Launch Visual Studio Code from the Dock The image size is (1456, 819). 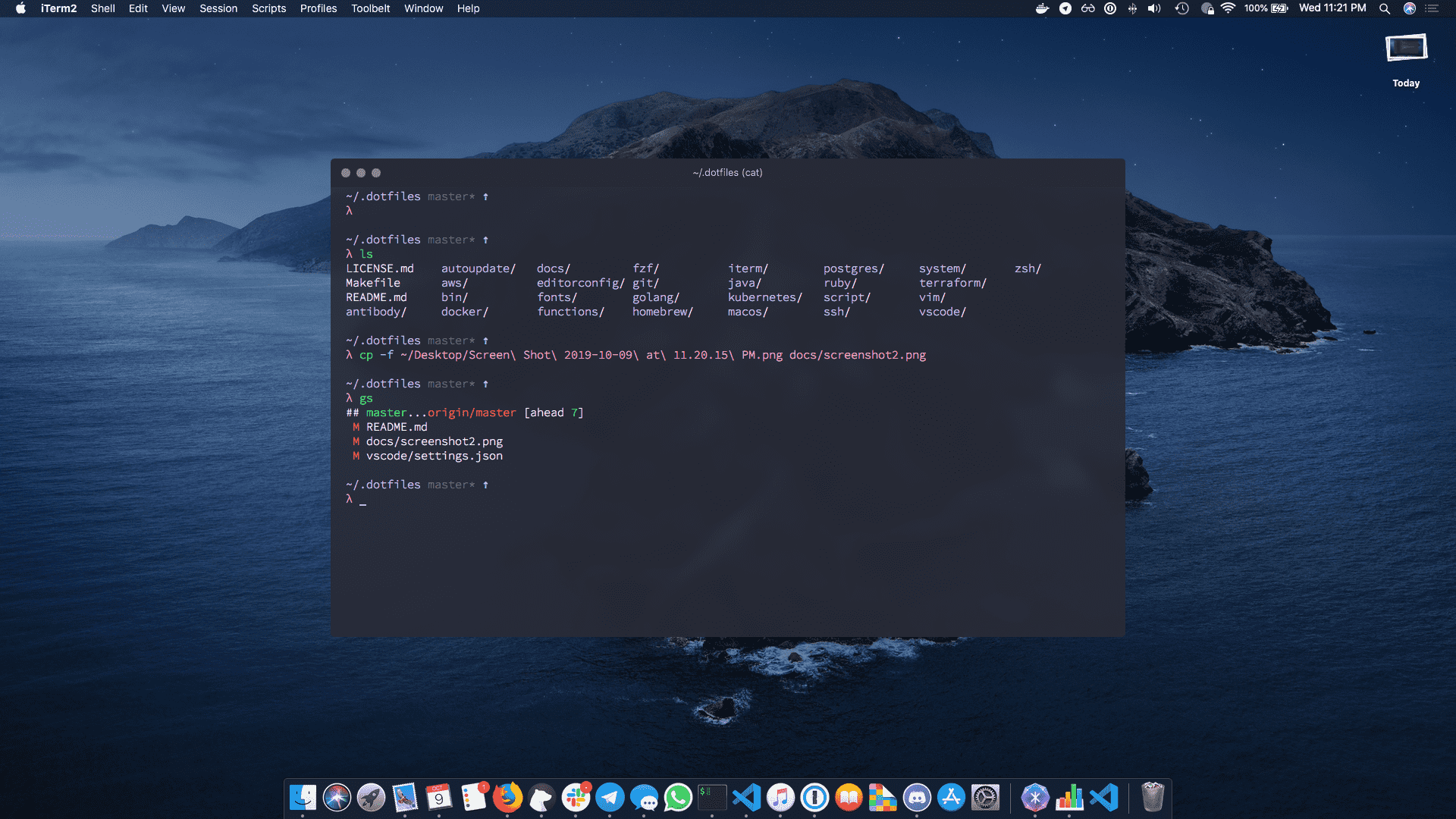[x=745, y=797]
